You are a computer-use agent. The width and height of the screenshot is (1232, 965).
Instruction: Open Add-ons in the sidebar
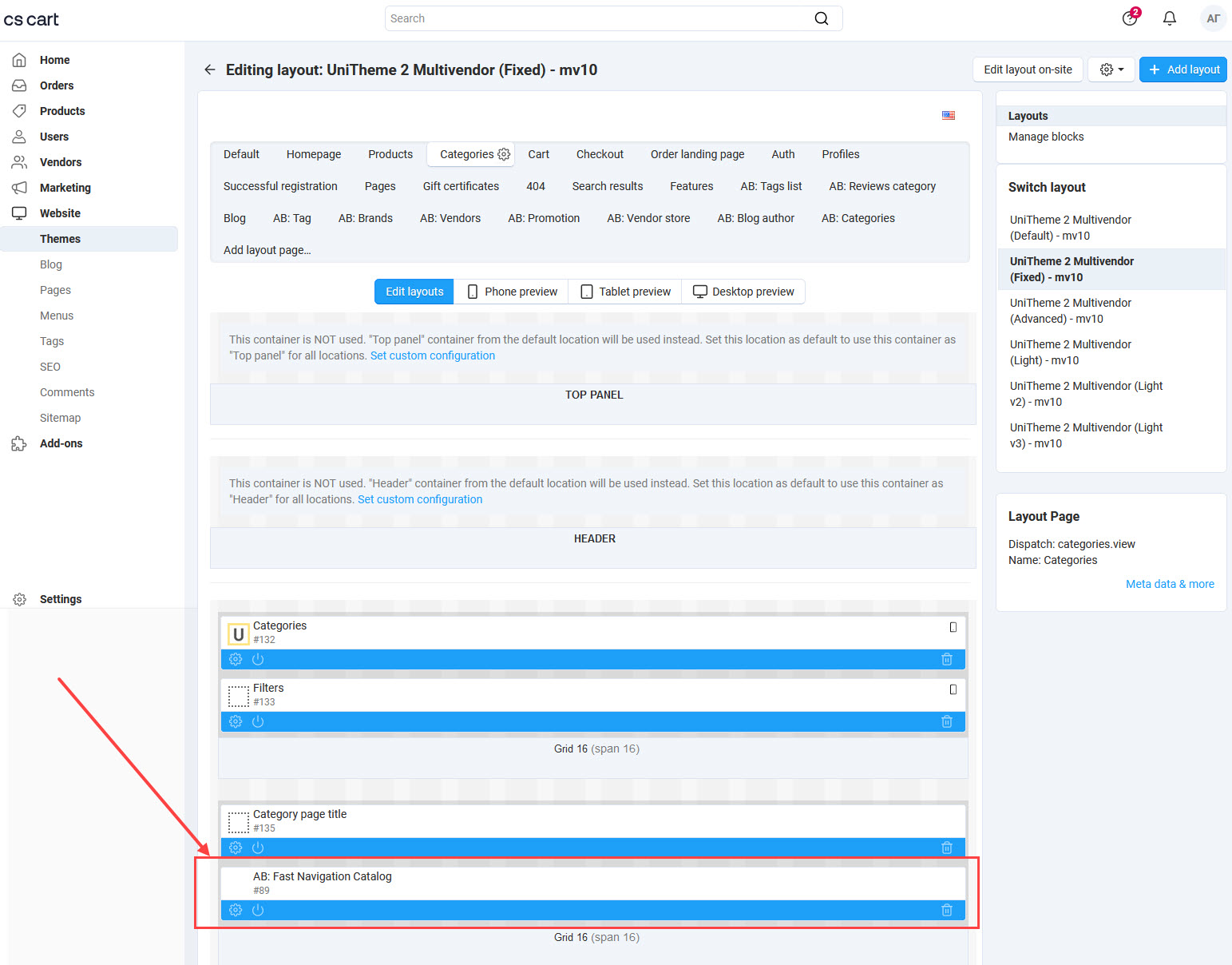coord(61,443)
